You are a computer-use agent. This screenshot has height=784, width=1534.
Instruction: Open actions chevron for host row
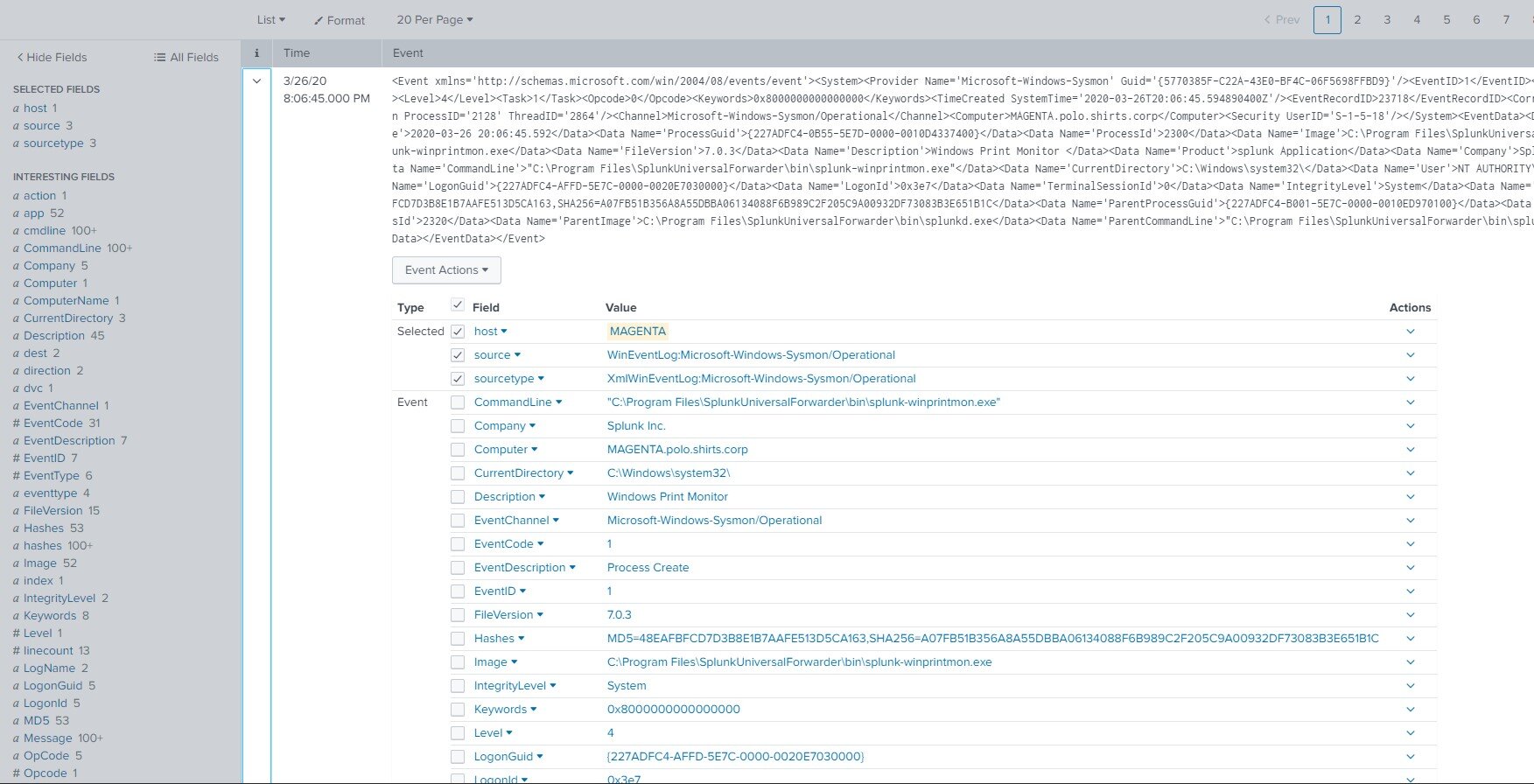[1411, 332]
